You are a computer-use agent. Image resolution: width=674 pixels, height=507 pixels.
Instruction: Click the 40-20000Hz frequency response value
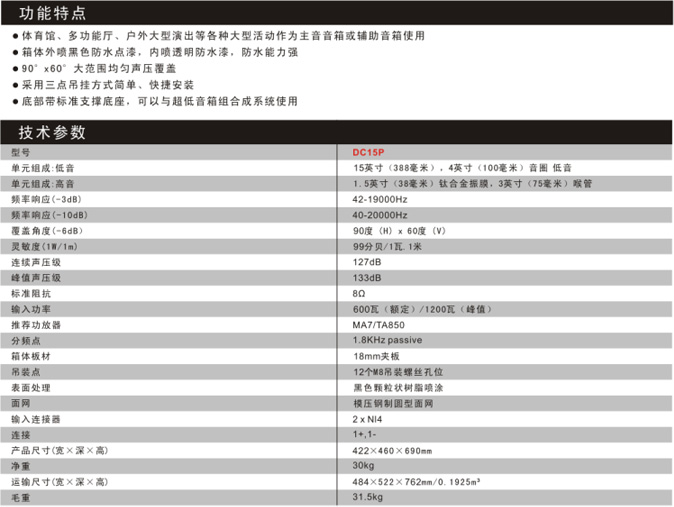coord(380,215)
